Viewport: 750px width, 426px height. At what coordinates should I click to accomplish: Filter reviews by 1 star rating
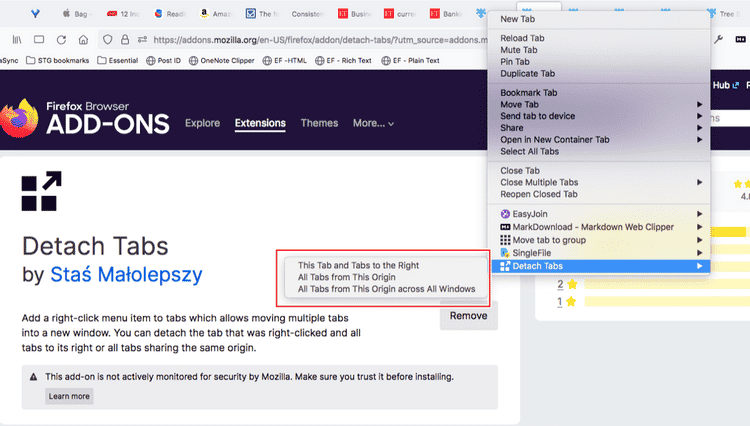tap(566, 302)
